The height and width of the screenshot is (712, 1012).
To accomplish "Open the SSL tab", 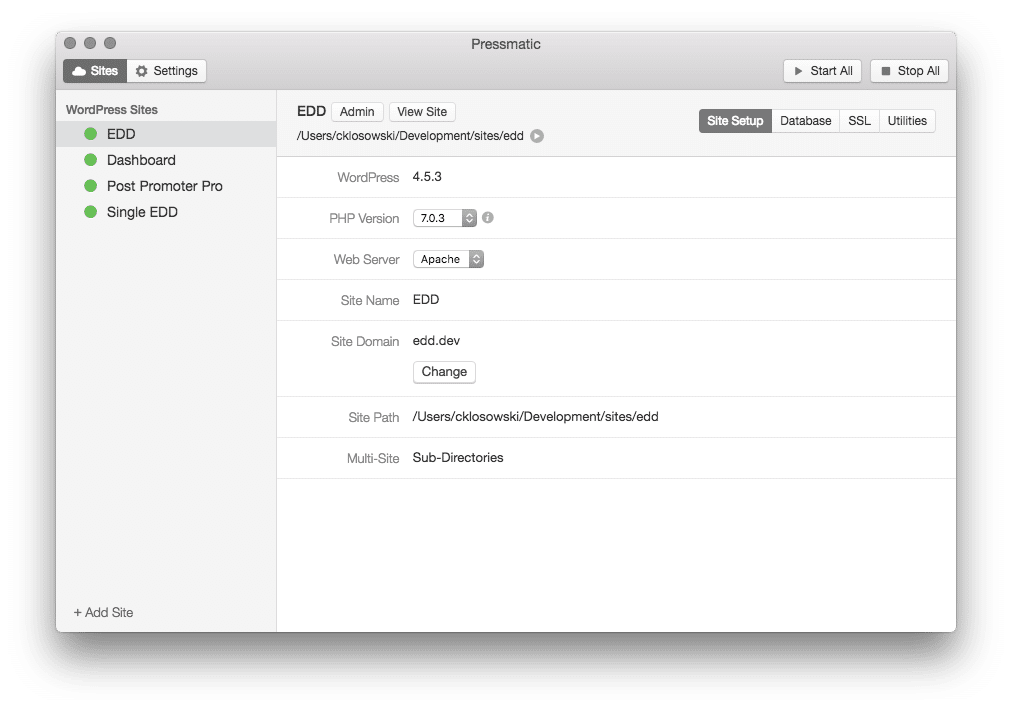I will click(x=859, y=121).
